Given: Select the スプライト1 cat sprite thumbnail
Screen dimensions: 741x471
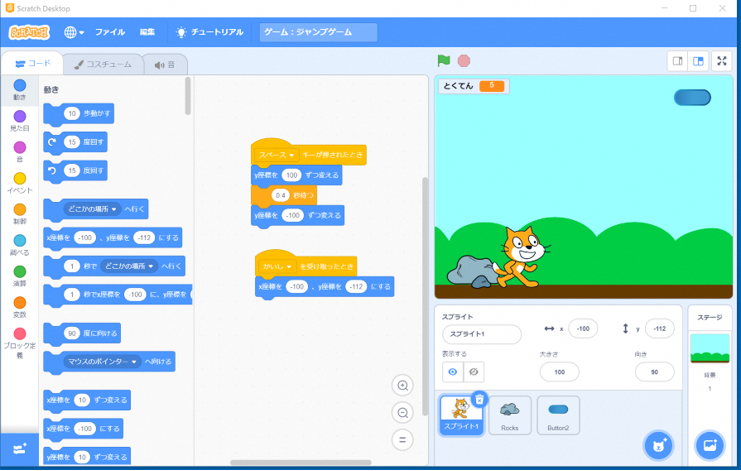Looking at the screenshot, I should [x=461, y=415].
